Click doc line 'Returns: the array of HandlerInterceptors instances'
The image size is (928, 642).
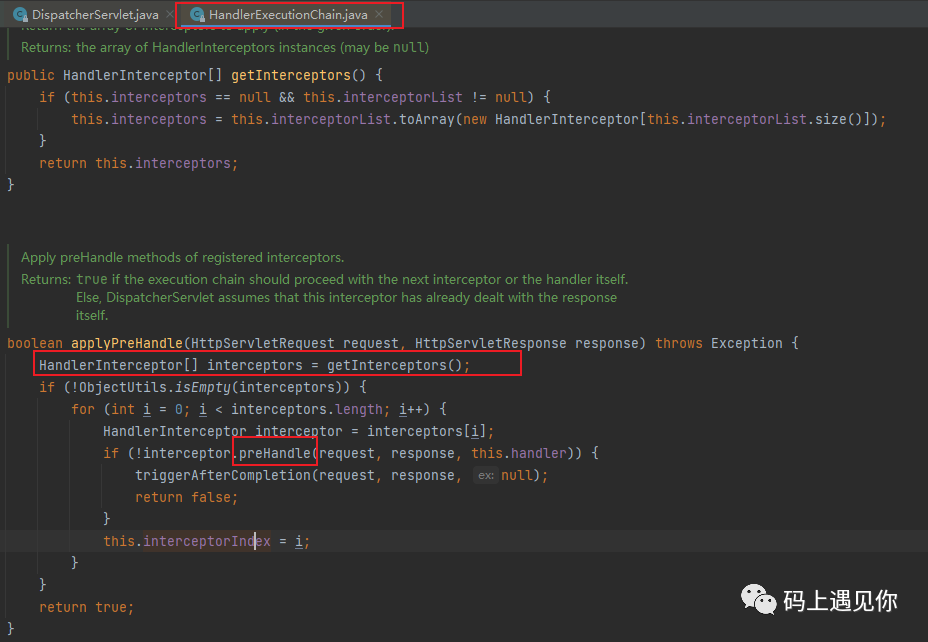coord(225,47)
